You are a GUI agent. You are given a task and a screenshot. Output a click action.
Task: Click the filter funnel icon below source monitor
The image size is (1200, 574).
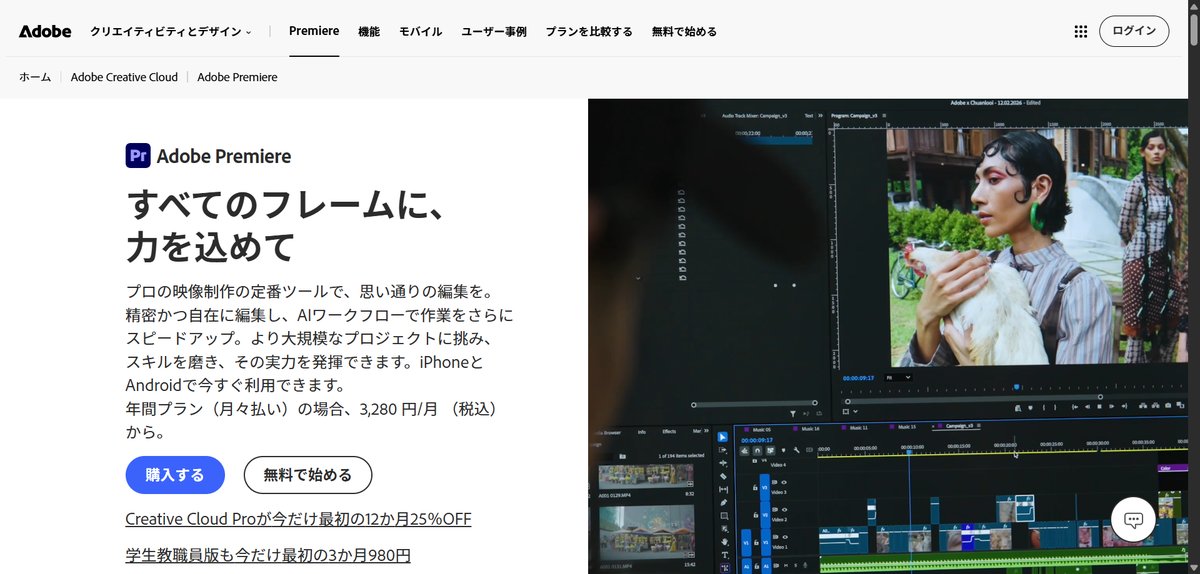point(793,412)
